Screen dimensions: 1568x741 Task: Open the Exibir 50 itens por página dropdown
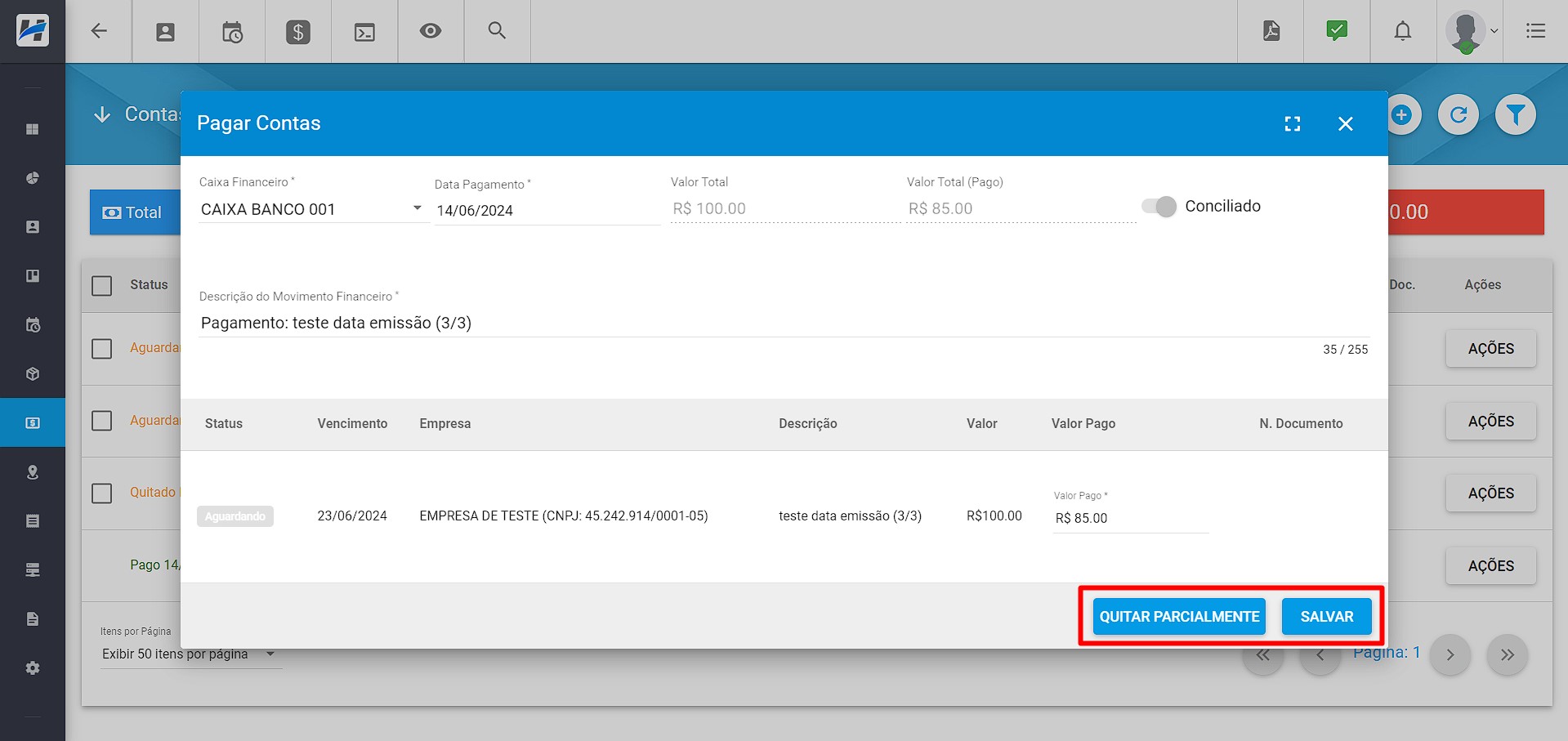(191, 654)
